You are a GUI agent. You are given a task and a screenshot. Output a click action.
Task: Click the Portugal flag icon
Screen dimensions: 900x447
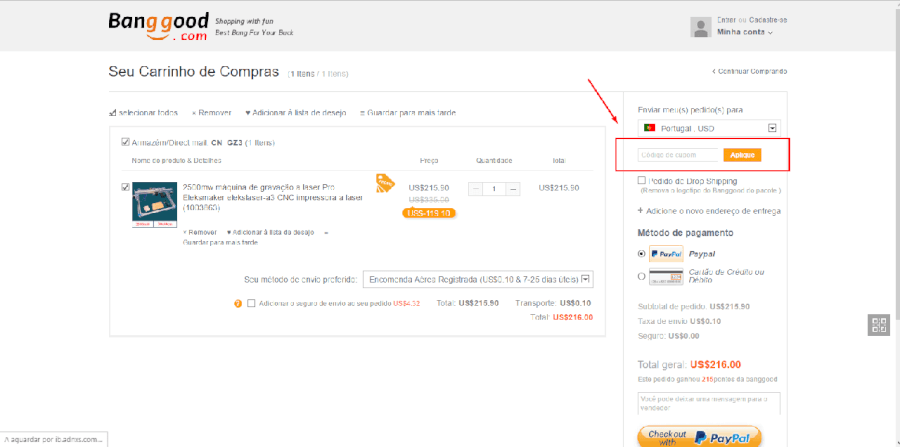point(650,128)
